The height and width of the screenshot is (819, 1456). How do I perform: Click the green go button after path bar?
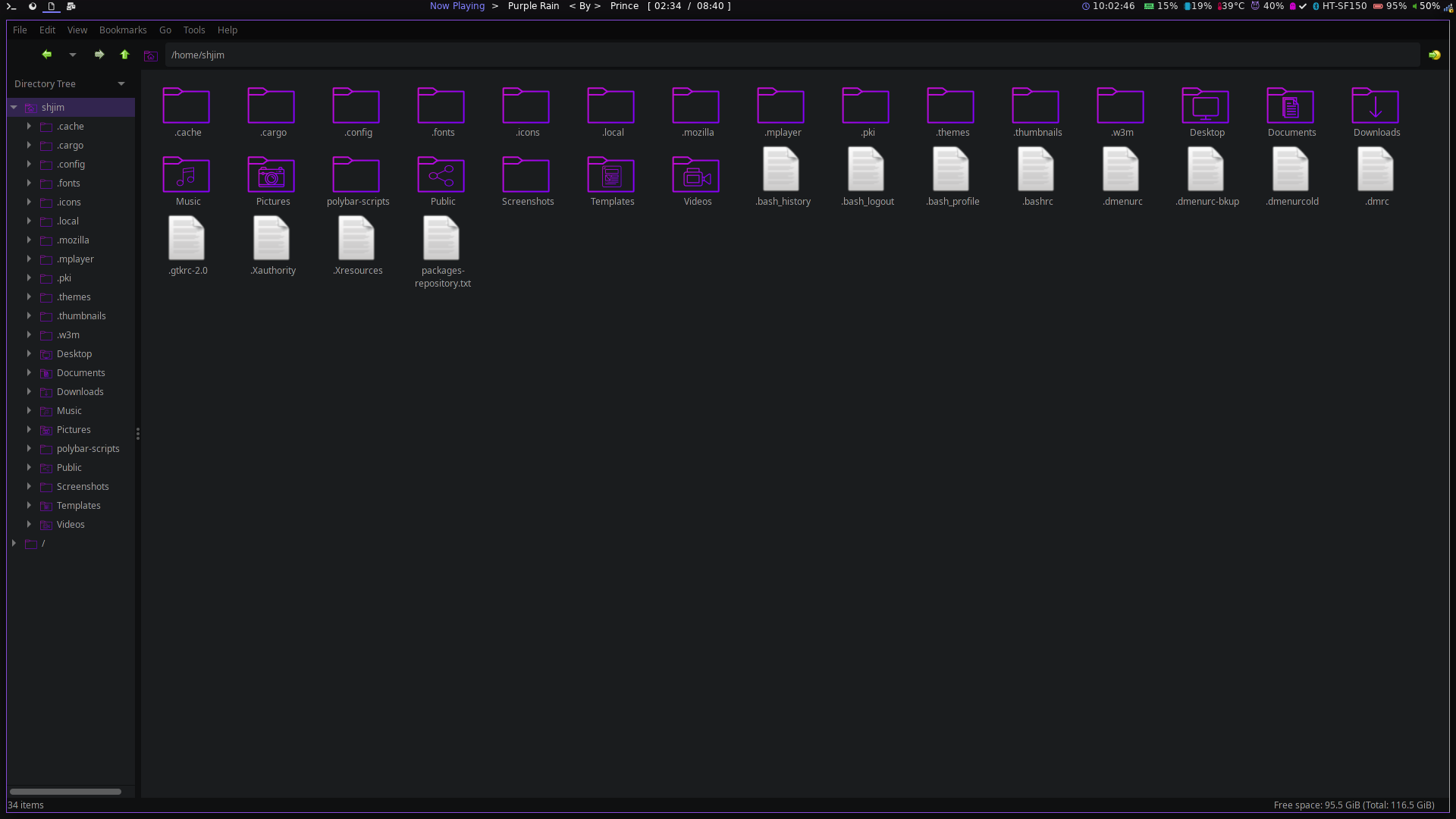pos(1436,55)
